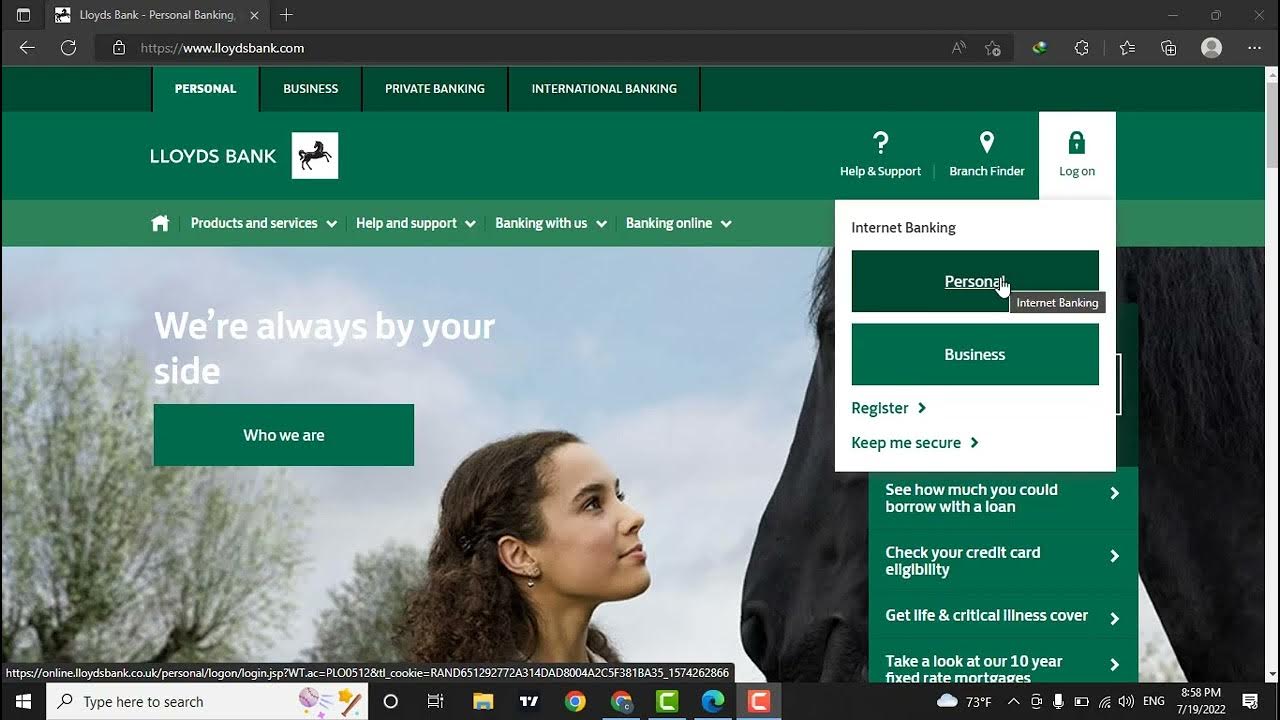This screenshot has width=1280, height=720.
Task: Open the Windows Start menu
Action: [x=22, y=701]
